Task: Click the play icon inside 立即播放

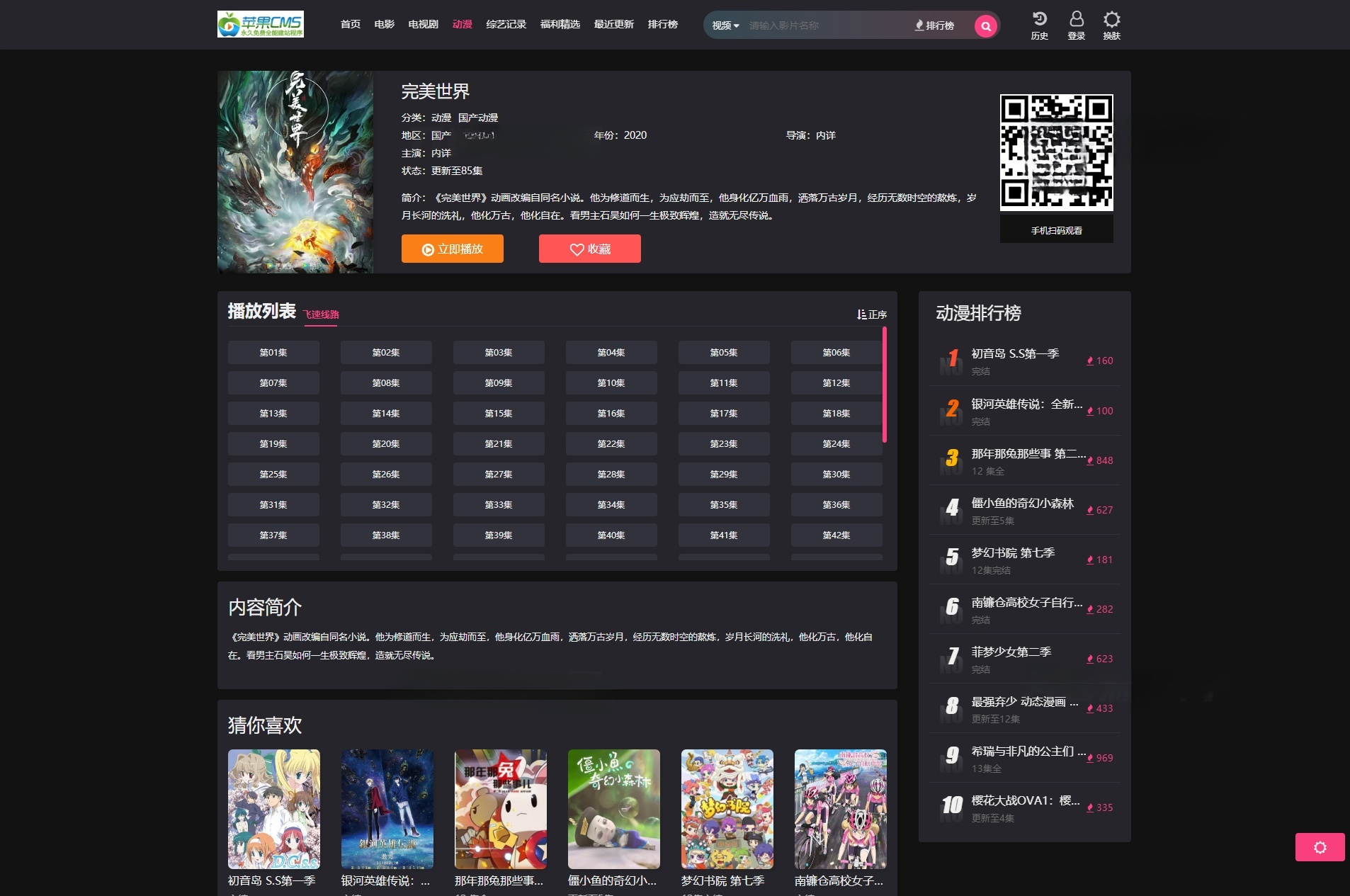Action: [427, 249]
